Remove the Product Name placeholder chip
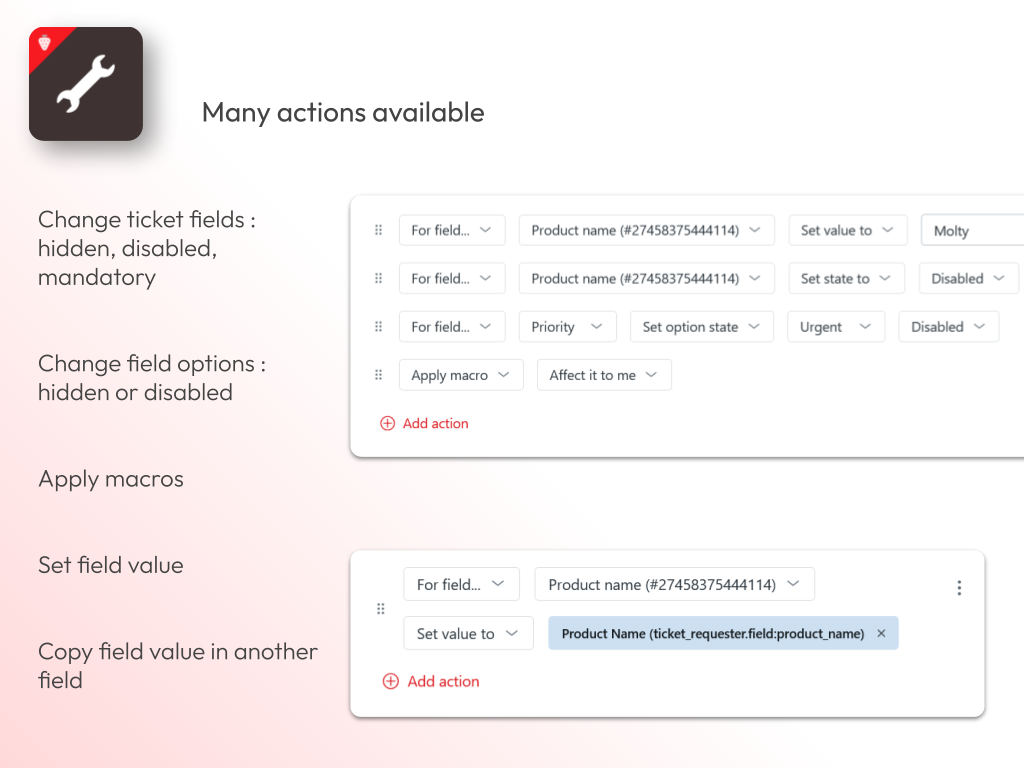 coord(881,634)
